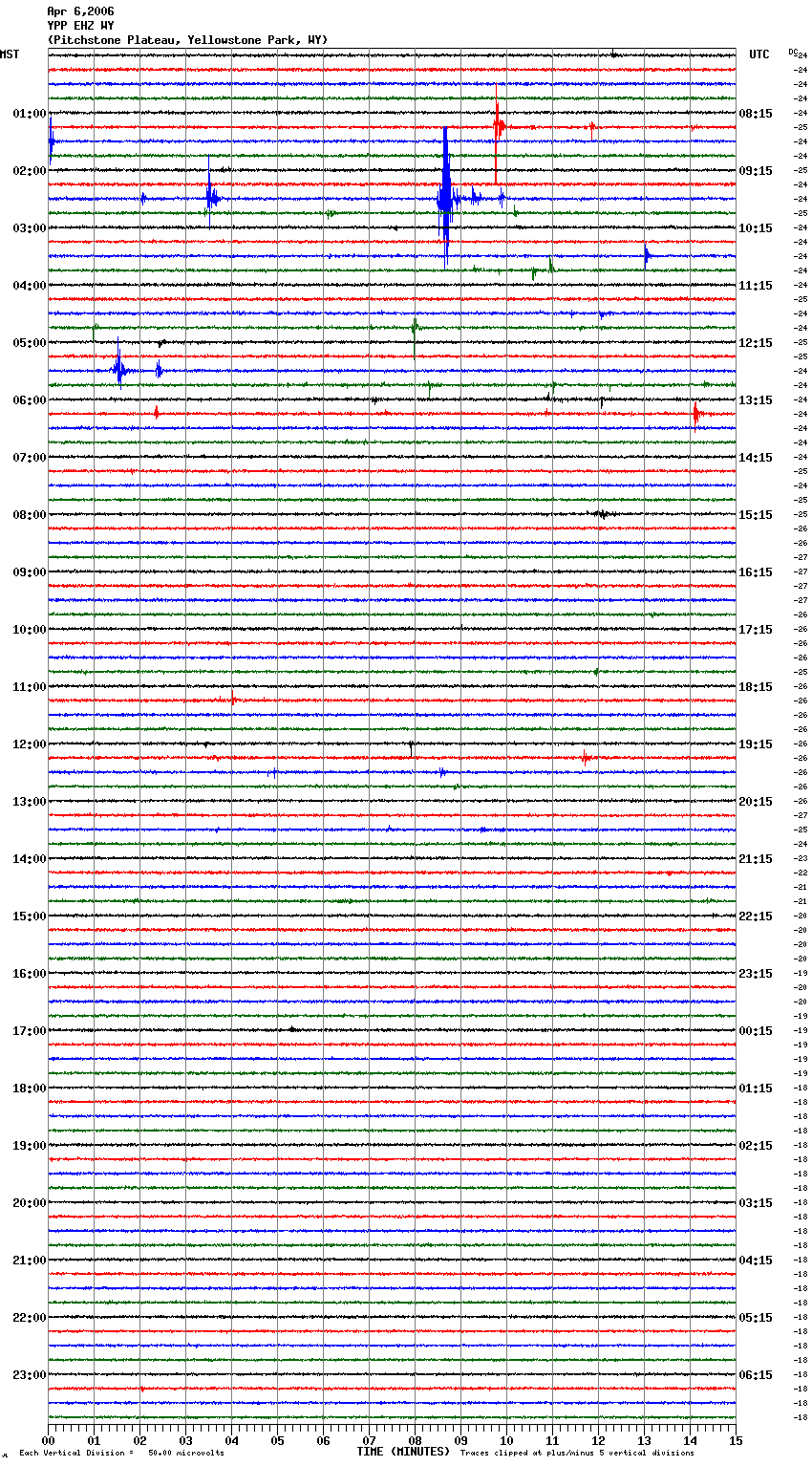Click the UTC time label '01:15'
Screen dimensions: 812x1466
pos(756,1089)
